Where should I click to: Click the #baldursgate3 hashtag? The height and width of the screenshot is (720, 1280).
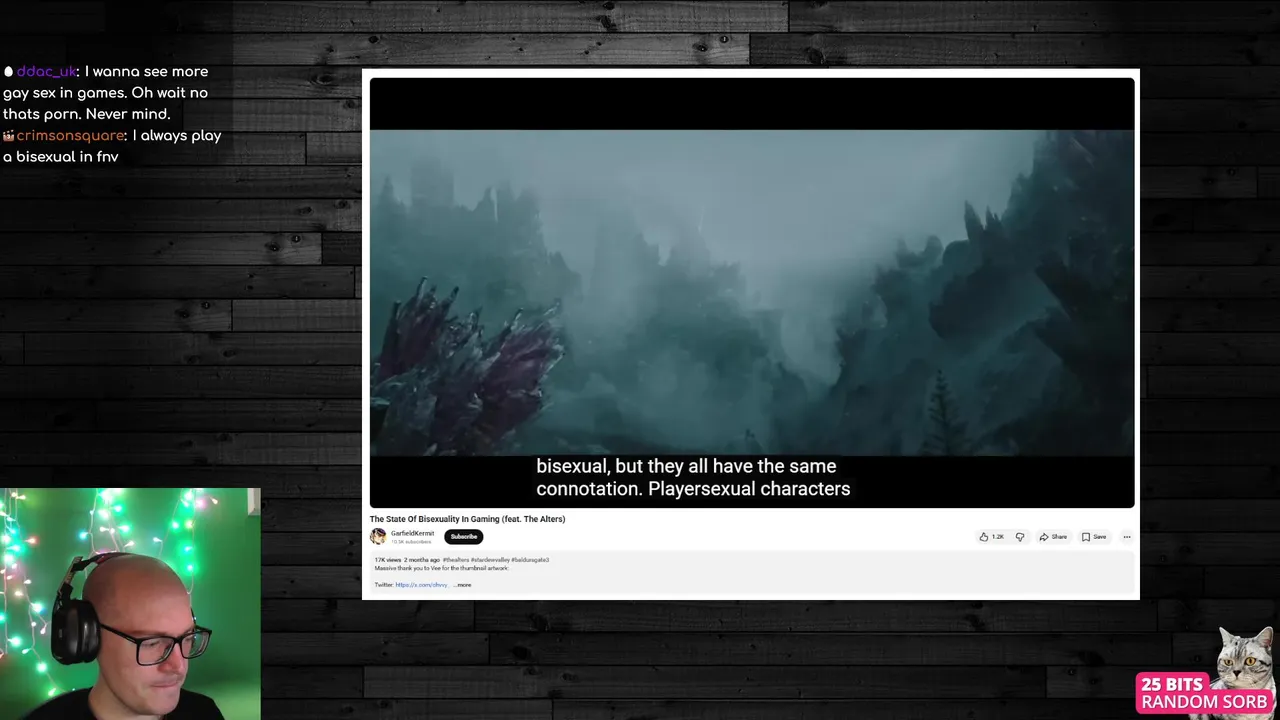click(530, 560)
